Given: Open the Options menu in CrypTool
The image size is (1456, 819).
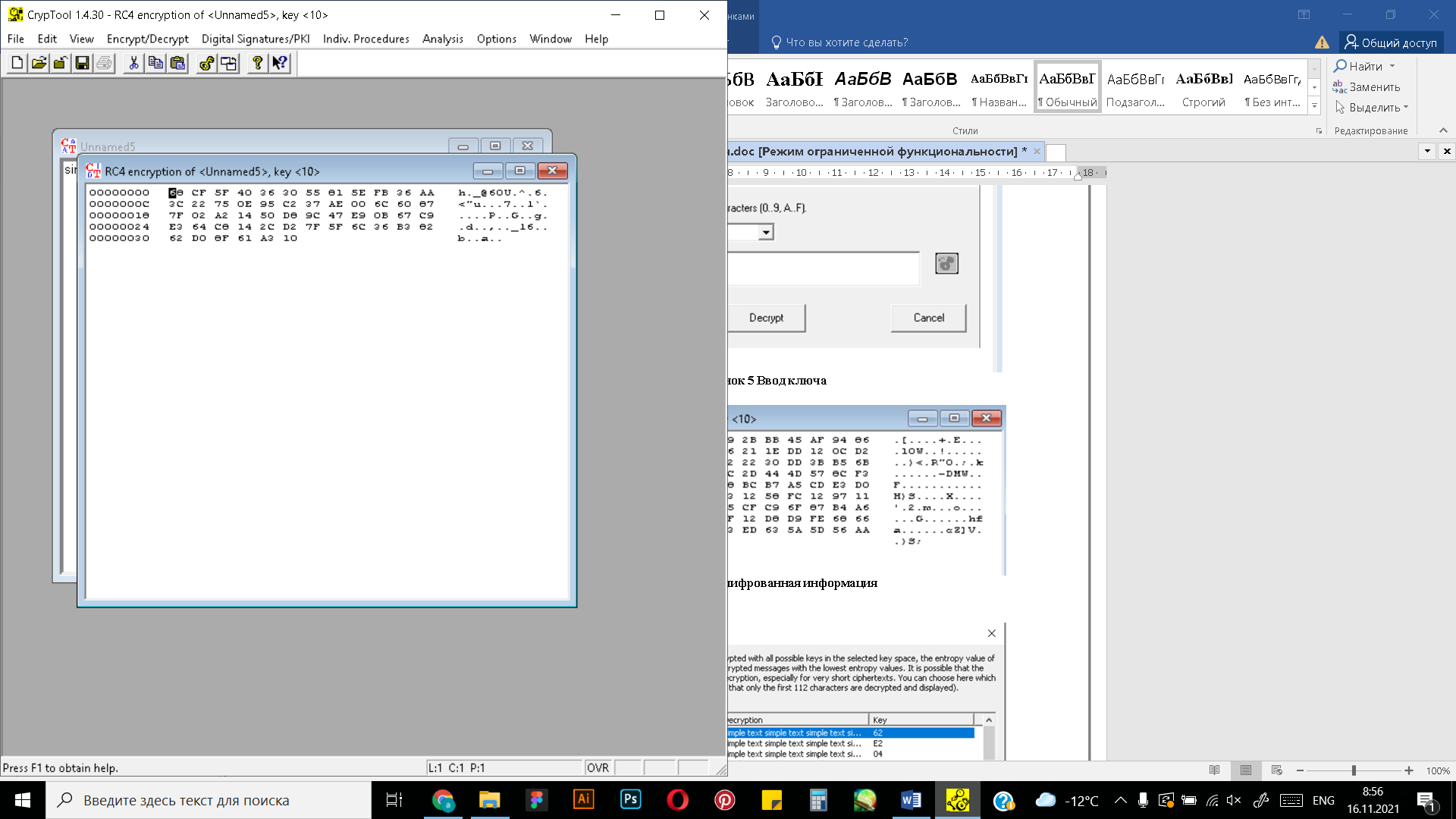Looking at the screenshot, I should point(496,39).
